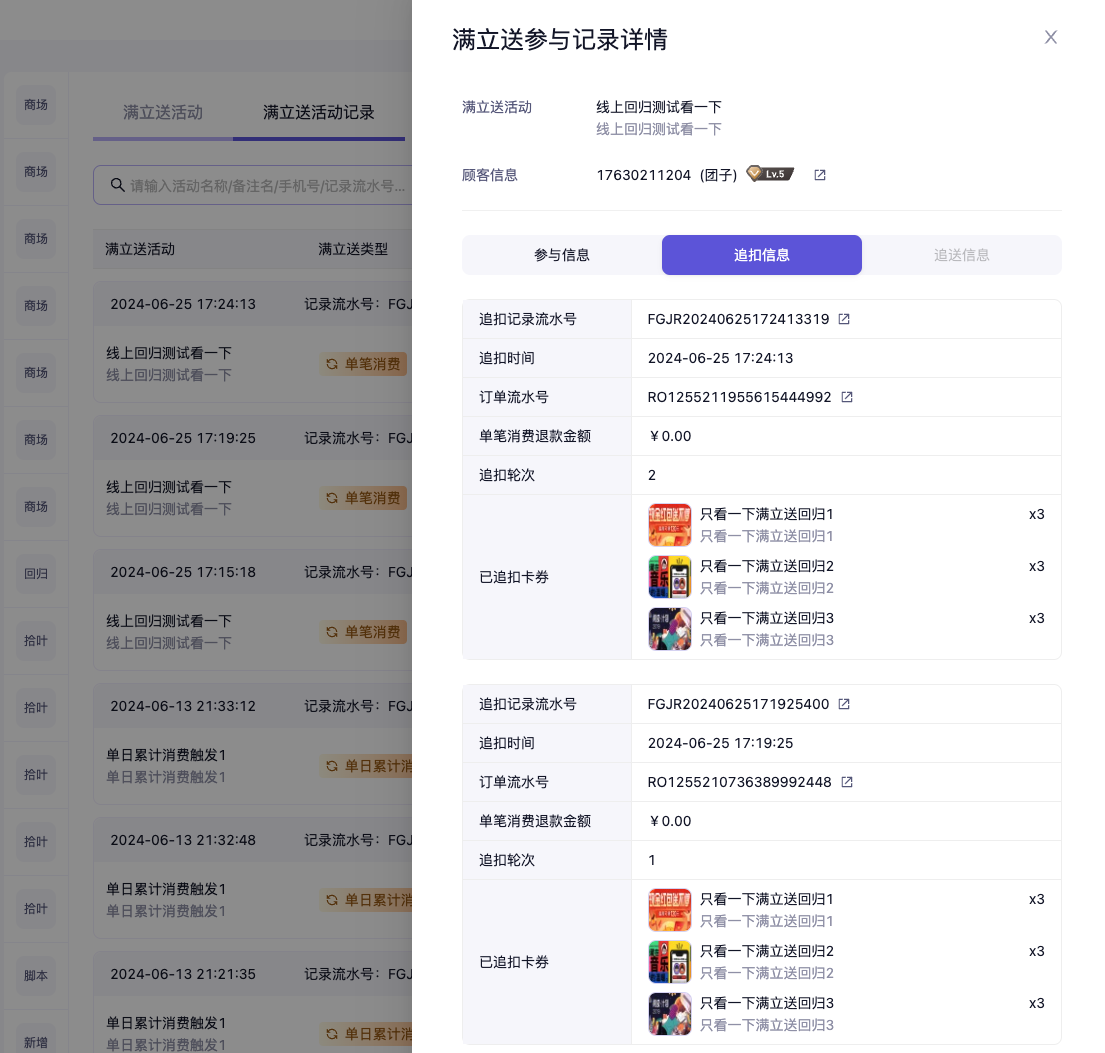Switch to the 追送信息 tab
This screenshot has width=1105, height=1053.
click(962, 255)
